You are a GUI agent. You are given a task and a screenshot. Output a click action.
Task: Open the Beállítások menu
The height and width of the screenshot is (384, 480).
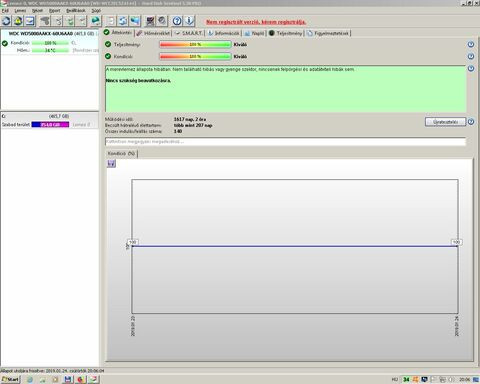76,10
